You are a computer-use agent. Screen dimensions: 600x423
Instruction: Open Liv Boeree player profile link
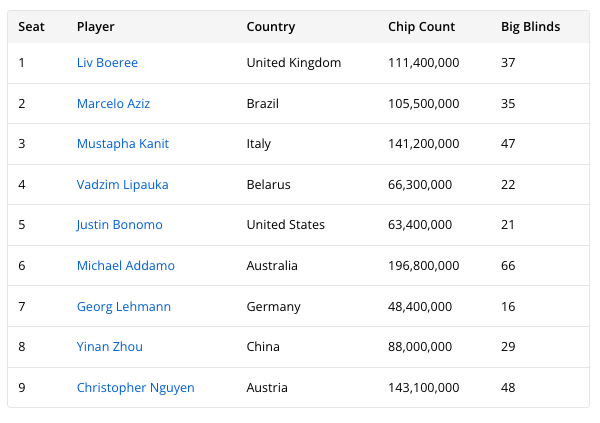click(x=107, y=63)
